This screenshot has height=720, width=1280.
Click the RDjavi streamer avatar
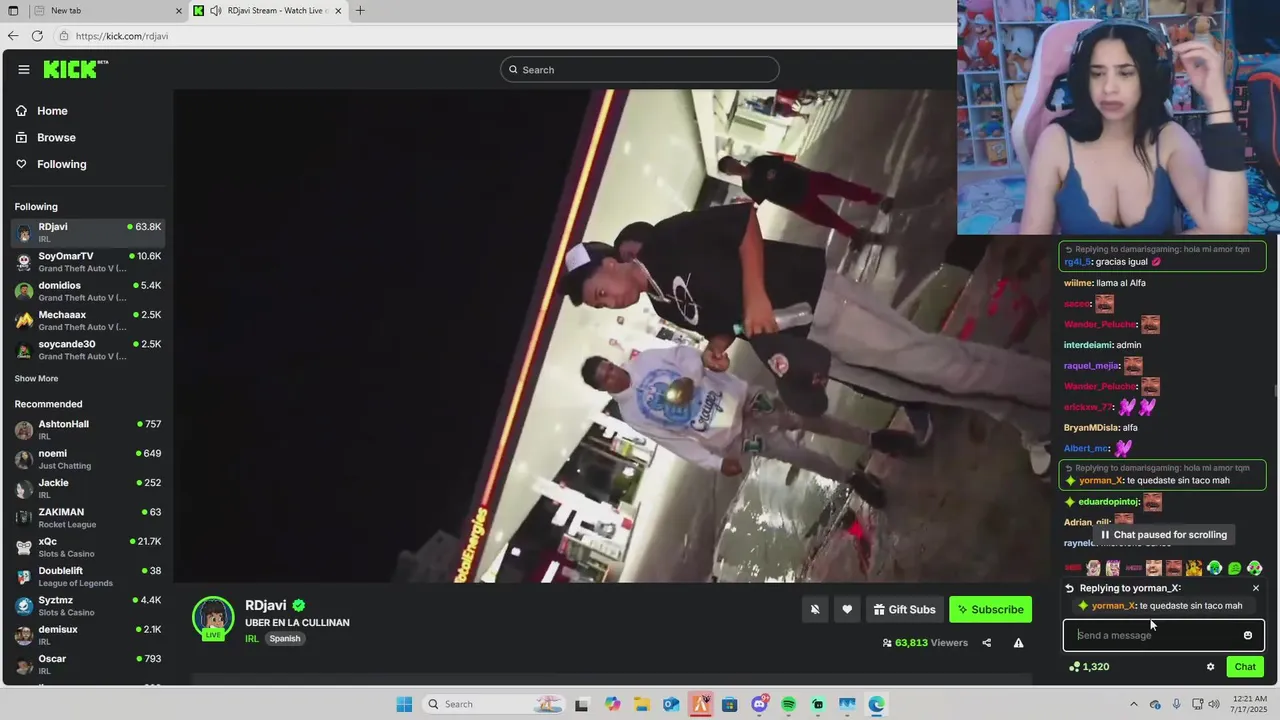pos(213,617)
